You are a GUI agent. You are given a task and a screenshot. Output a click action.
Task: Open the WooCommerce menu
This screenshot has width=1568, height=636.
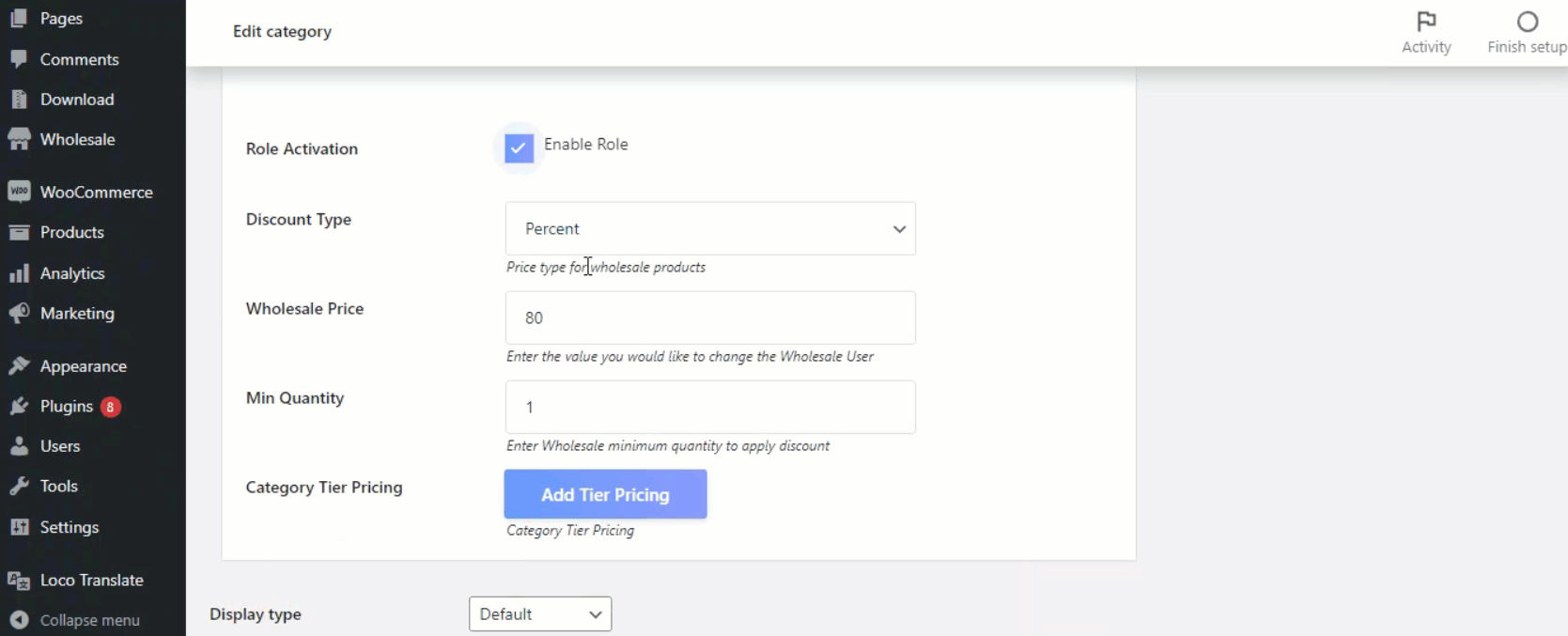point(97,192)
